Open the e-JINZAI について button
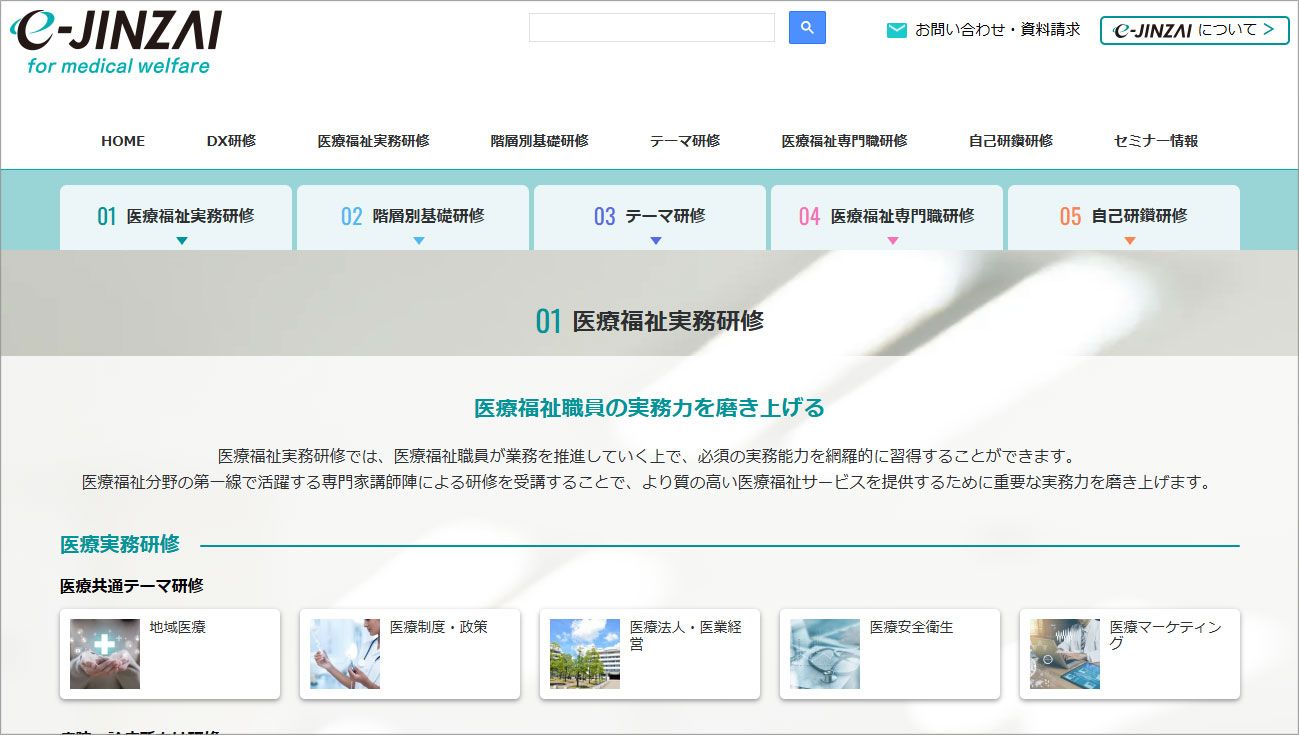This screenshot has height=735, width=1299. [x=1194, y=30]
